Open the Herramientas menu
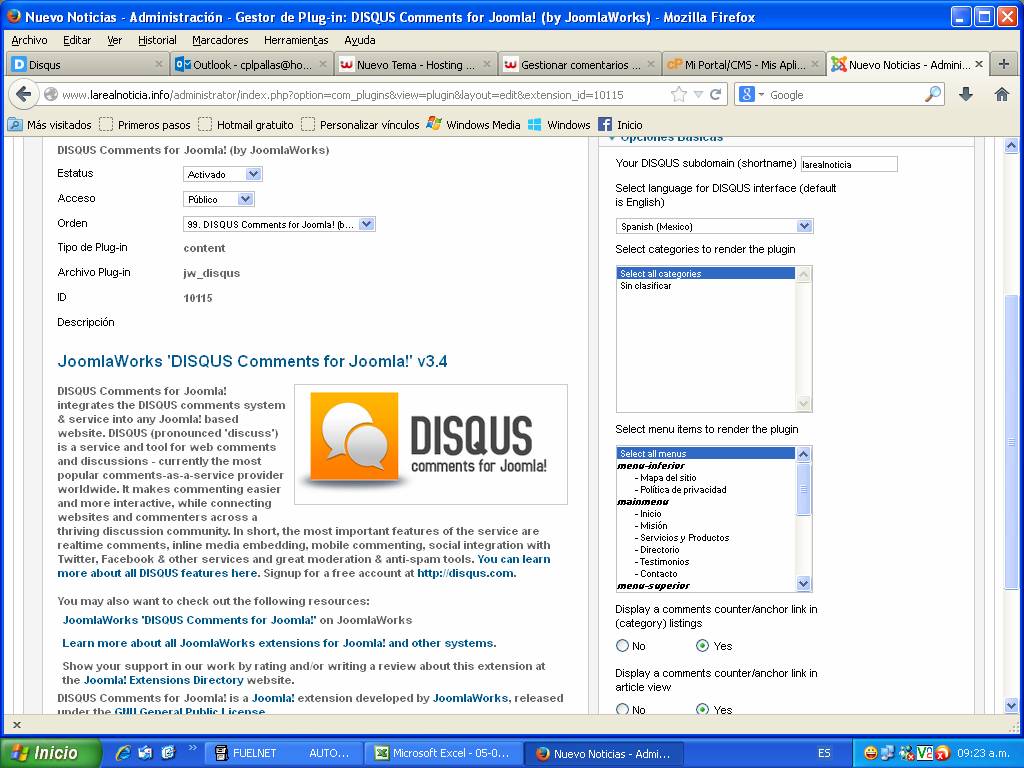The height and width of the screenshot is (768, 1024). pos(296,40)
